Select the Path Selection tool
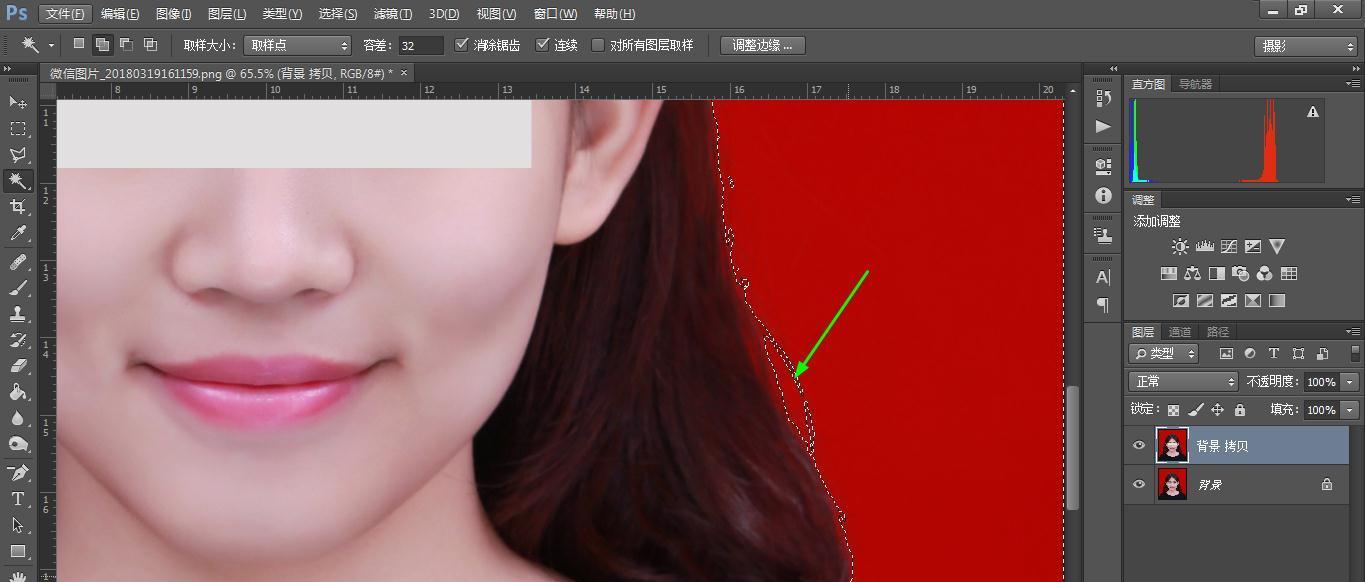The height and width of the screenshot is (582, 1365). point(18,525)
